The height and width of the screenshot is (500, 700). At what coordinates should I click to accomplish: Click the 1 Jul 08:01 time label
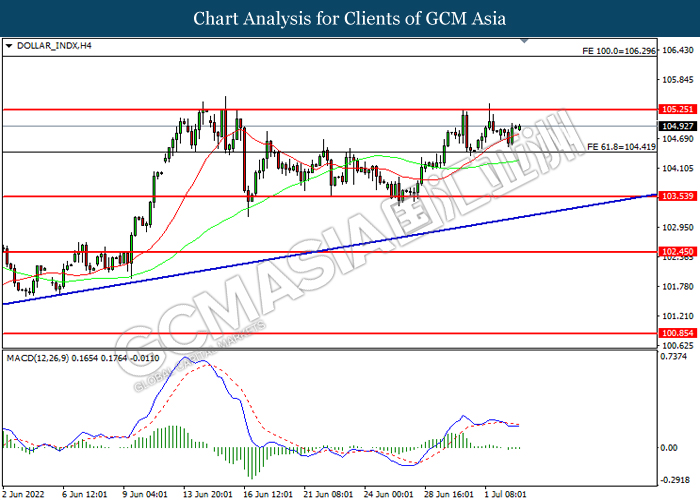pyautogui.click(x=505, y=494)
